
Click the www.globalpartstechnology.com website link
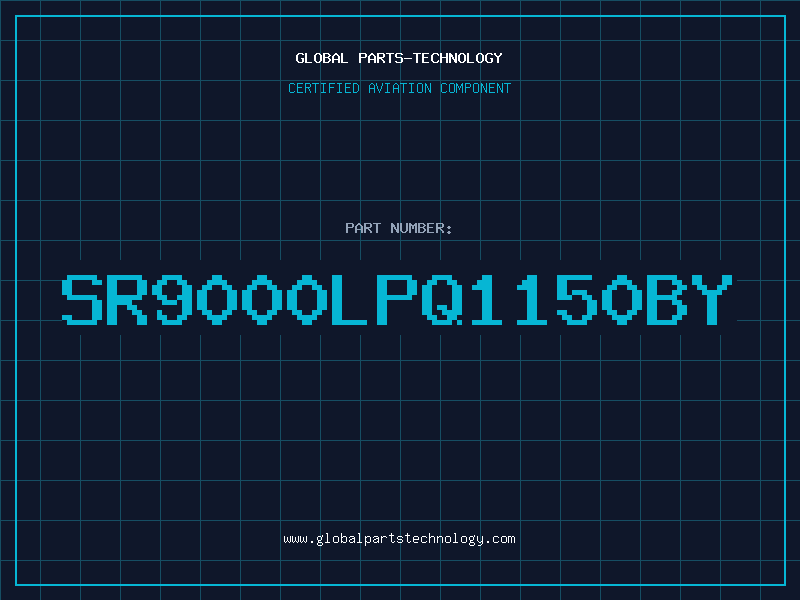click(399, 539)
